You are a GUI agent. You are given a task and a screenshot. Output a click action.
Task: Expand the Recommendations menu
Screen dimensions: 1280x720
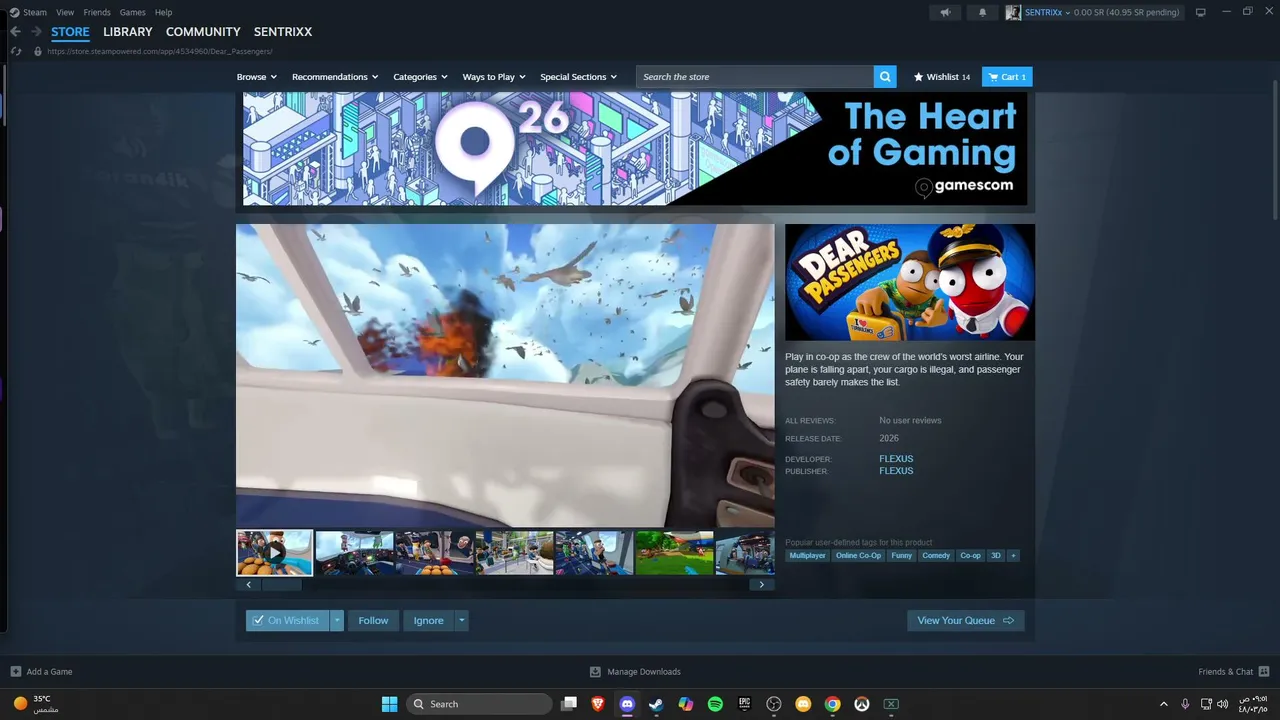335,77
